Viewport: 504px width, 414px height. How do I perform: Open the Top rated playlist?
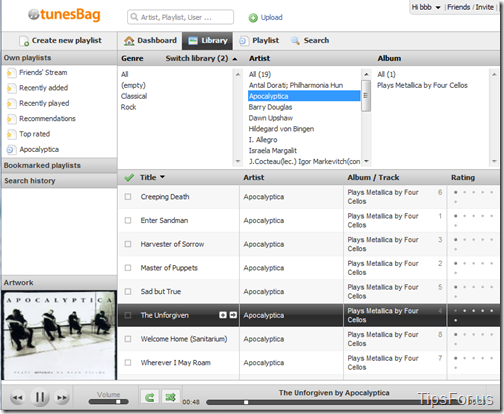35,134
